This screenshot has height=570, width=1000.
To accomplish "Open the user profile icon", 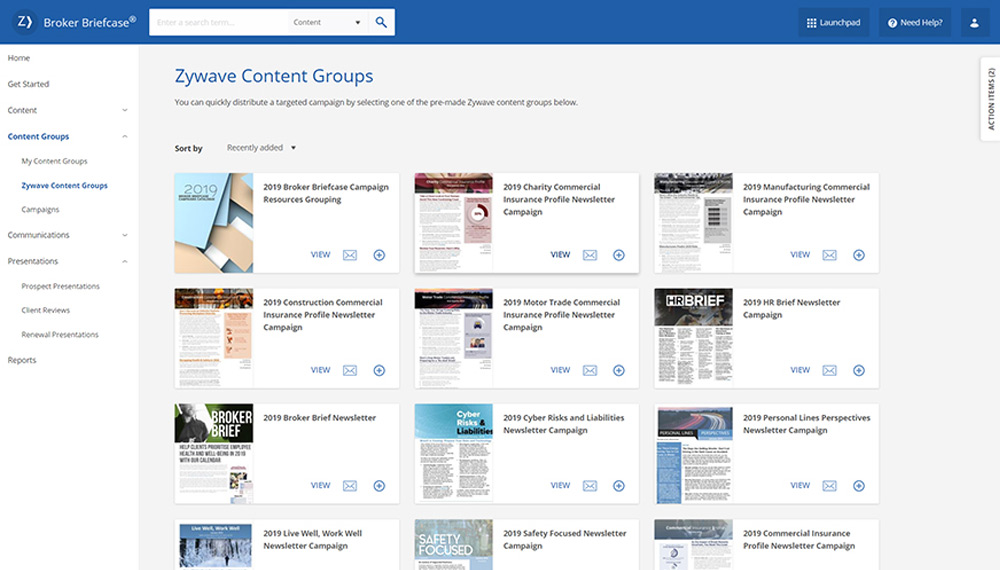I will point(974,22).
